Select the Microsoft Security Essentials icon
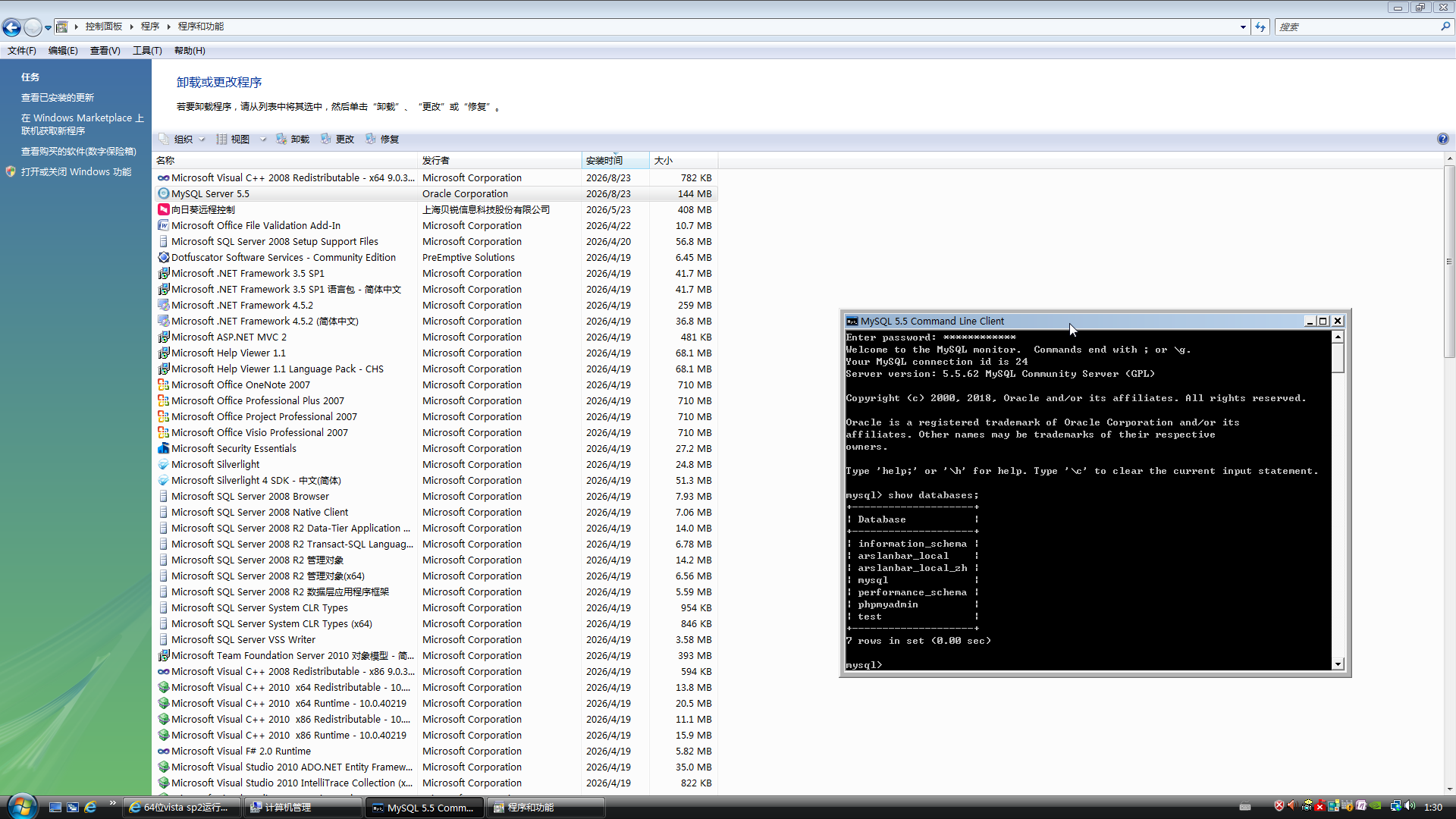The height and width of the screenshot is (819, 1456). tap(163, 449)
